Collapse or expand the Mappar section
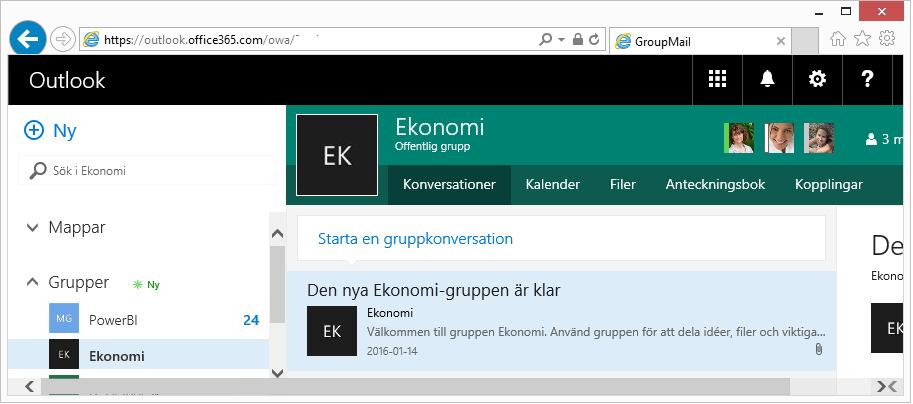Viewport: 913px width, 404px height. pyautogui.click(x=33, y=228)
